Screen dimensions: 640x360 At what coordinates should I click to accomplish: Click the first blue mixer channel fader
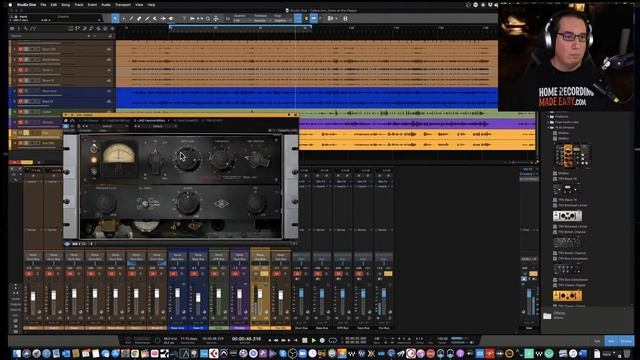(178, 293)
